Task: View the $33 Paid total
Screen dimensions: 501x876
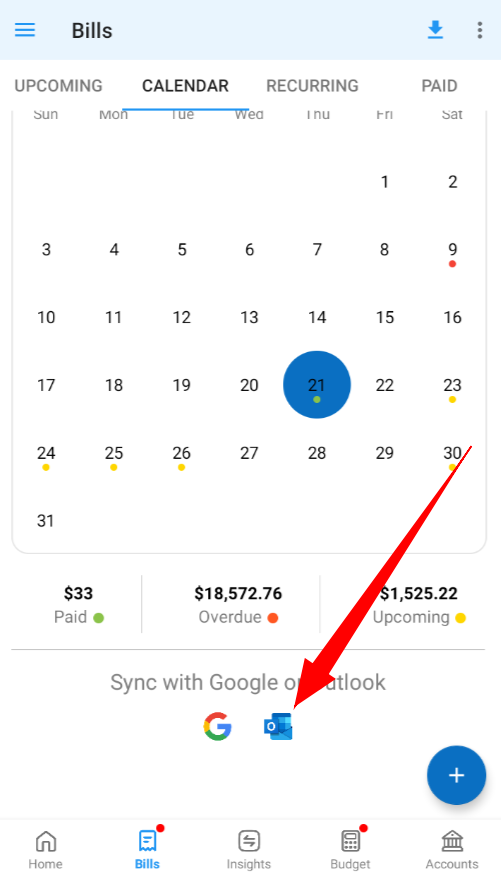Action: click(78, 604)
